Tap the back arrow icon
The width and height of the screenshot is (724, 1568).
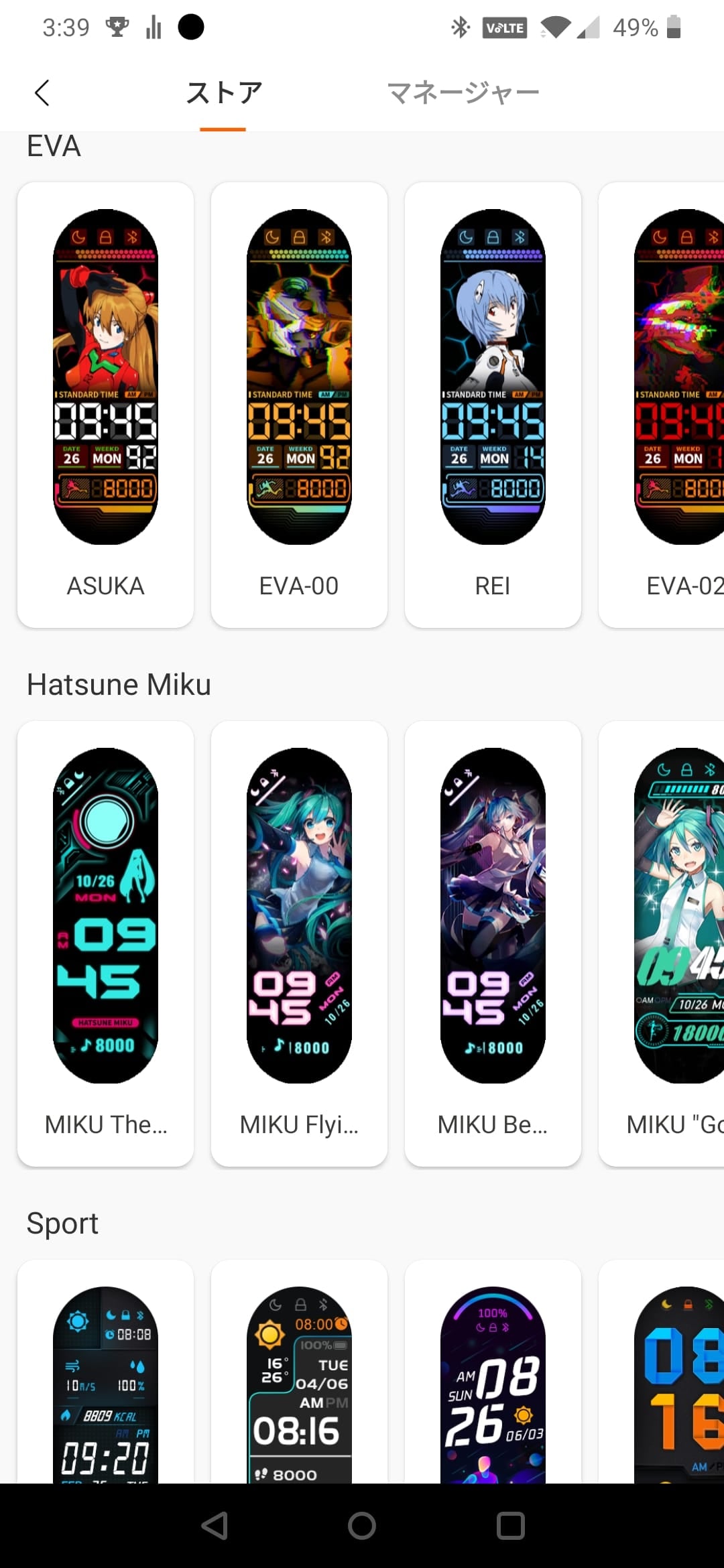click(x=42, y=92)
